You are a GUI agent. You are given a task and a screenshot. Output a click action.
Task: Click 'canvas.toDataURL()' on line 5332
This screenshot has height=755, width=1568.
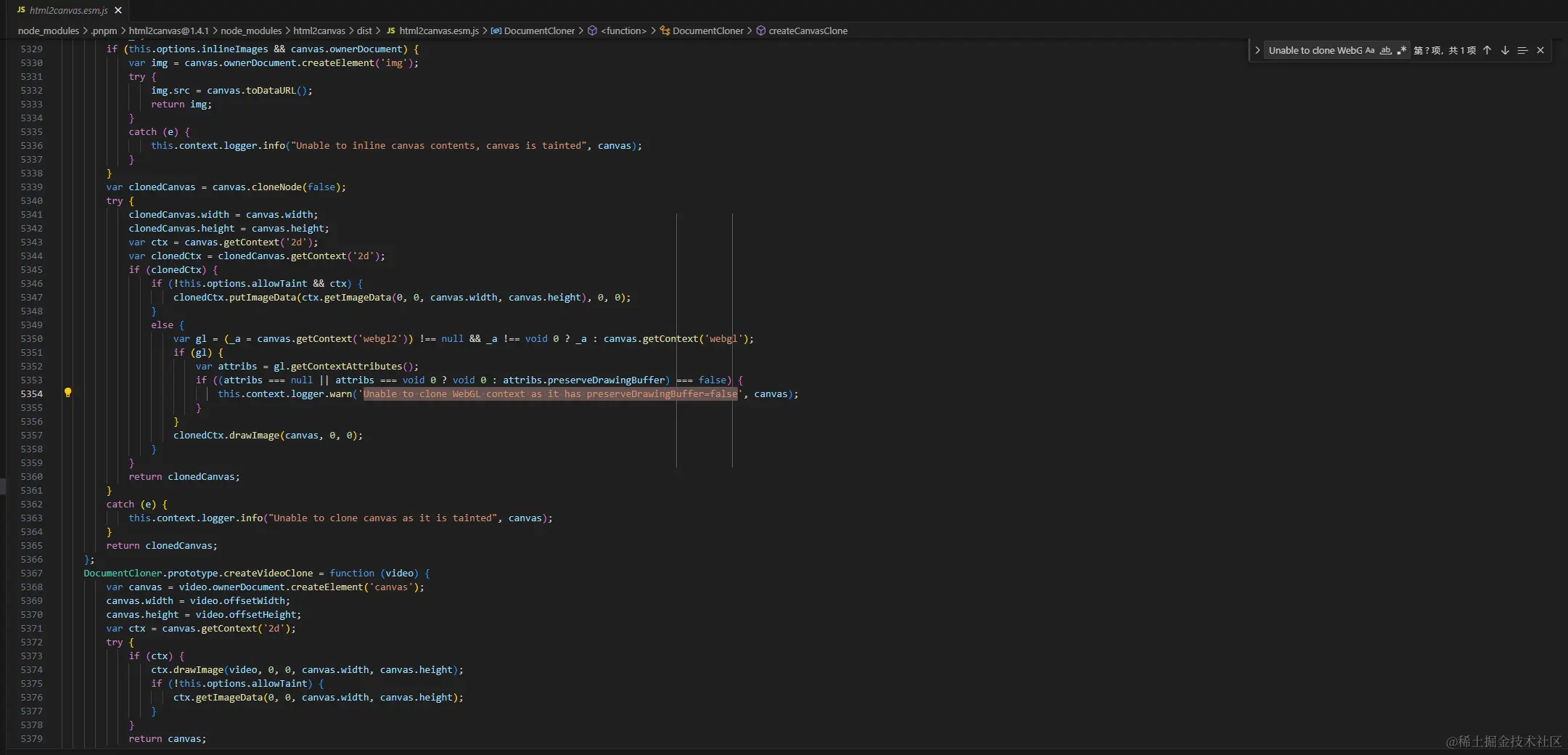[x=257, y=90]
